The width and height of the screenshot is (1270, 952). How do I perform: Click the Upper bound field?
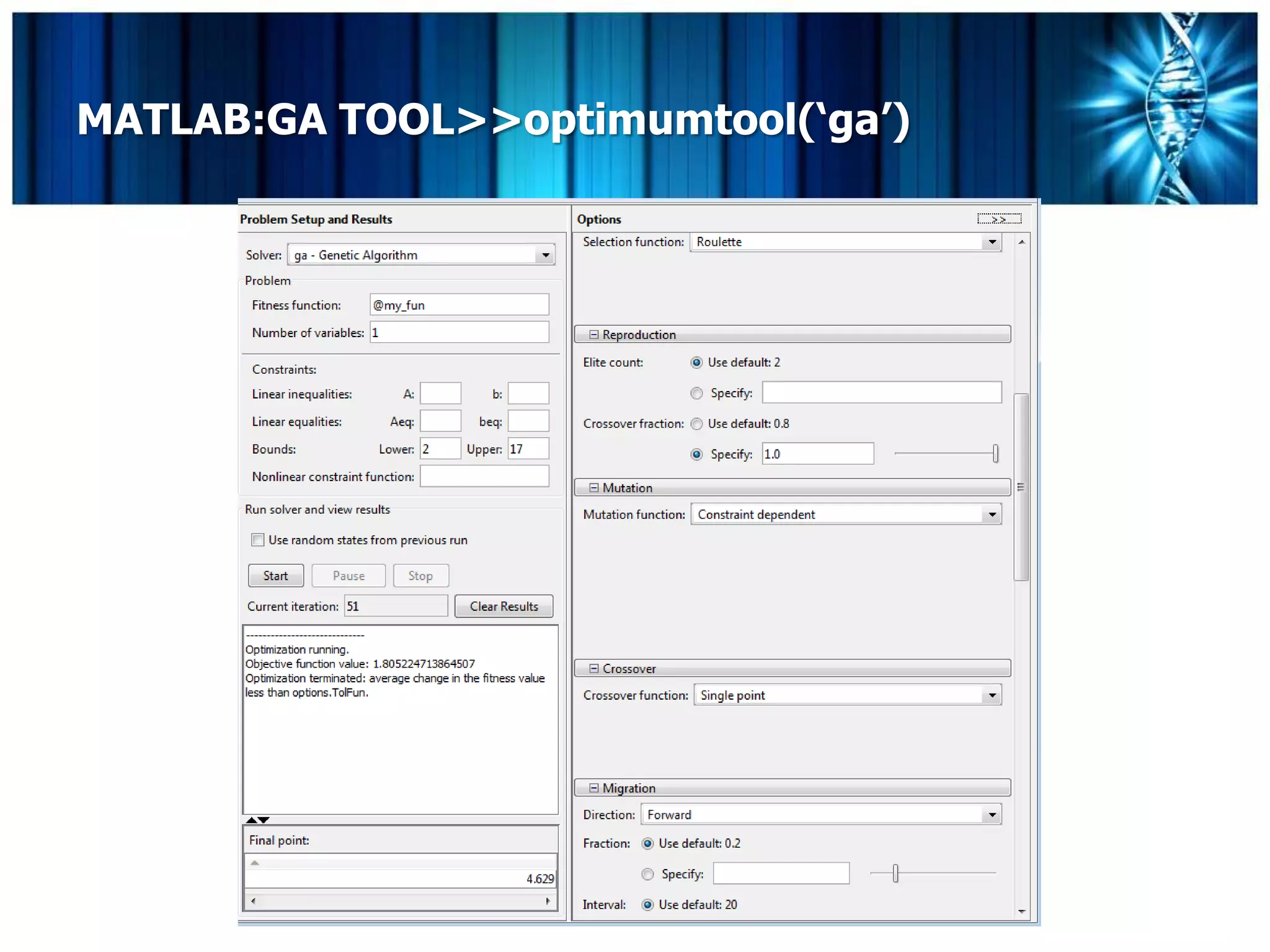click(x=528, y=449)
